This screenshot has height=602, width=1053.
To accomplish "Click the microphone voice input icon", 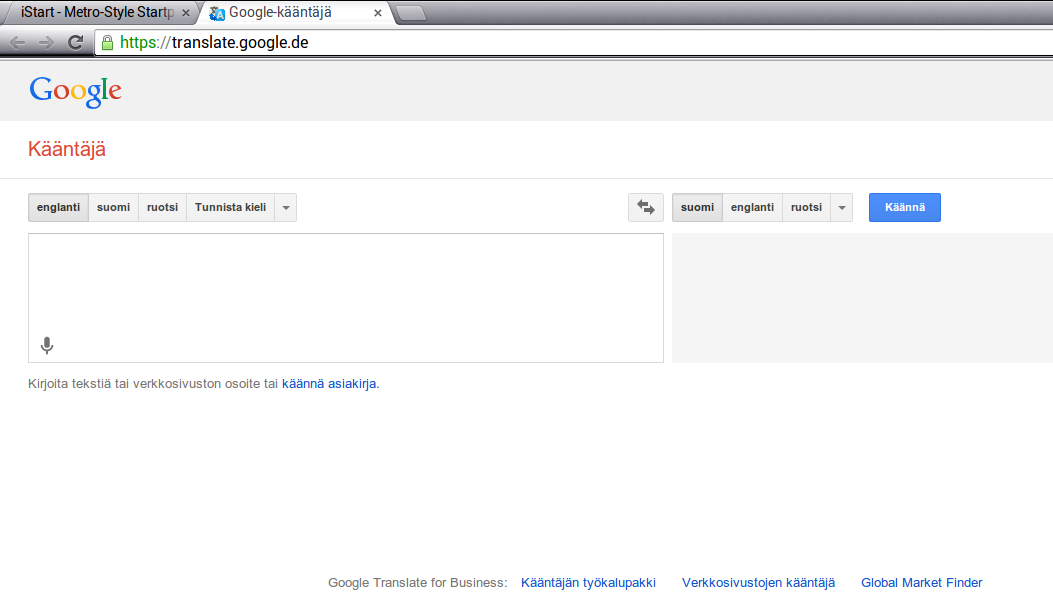I will point(46,345).
